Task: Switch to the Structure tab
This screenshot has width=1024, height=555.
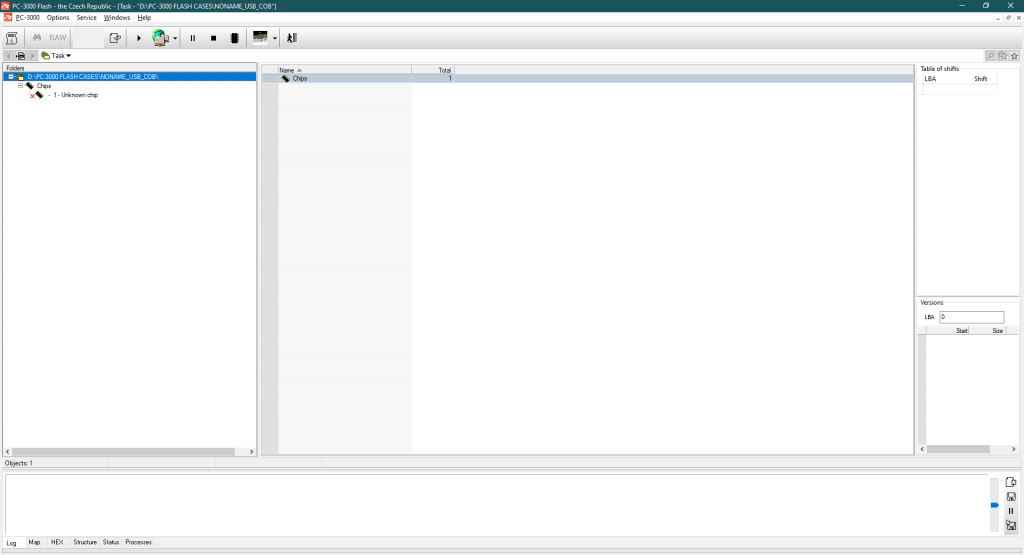Action: [85, 542]
